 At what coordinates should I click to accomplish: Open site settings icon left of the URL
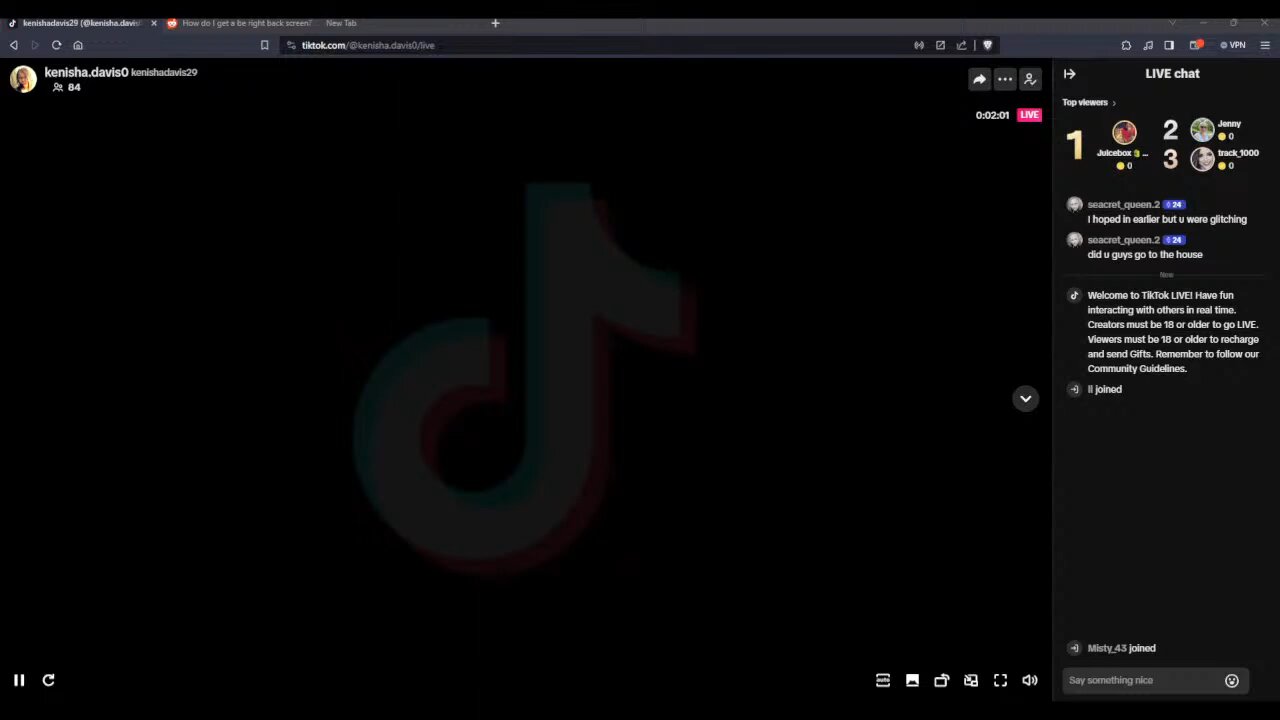click(290, 45)
